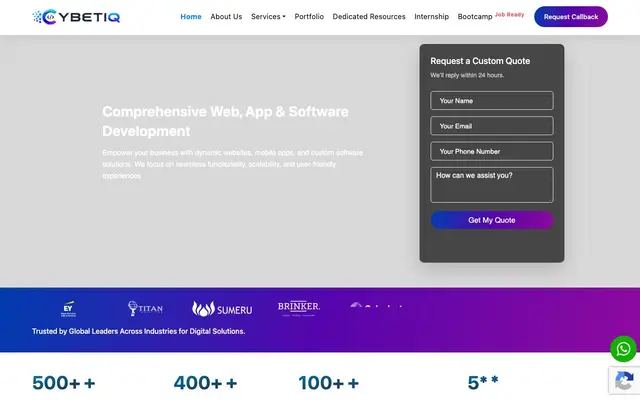Click the Trusted by Global Leaders text

(x=138, y=331)
